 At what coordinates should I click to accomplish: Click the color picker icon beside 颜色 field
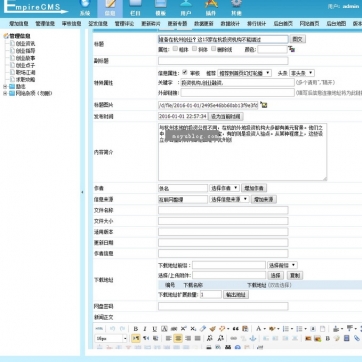pyautogui.click(x=292, y=49)
